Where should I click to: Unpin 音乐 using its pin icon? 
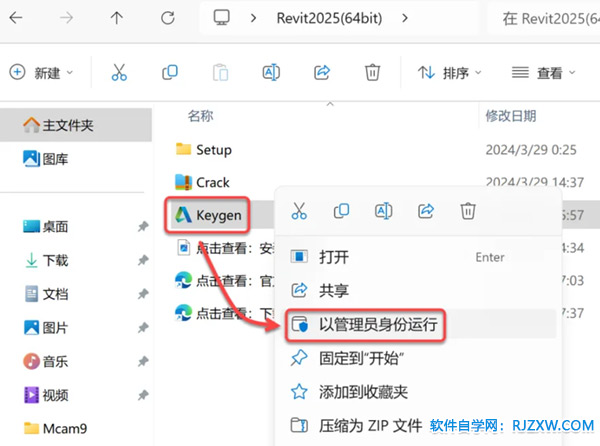tap(143, 361)
